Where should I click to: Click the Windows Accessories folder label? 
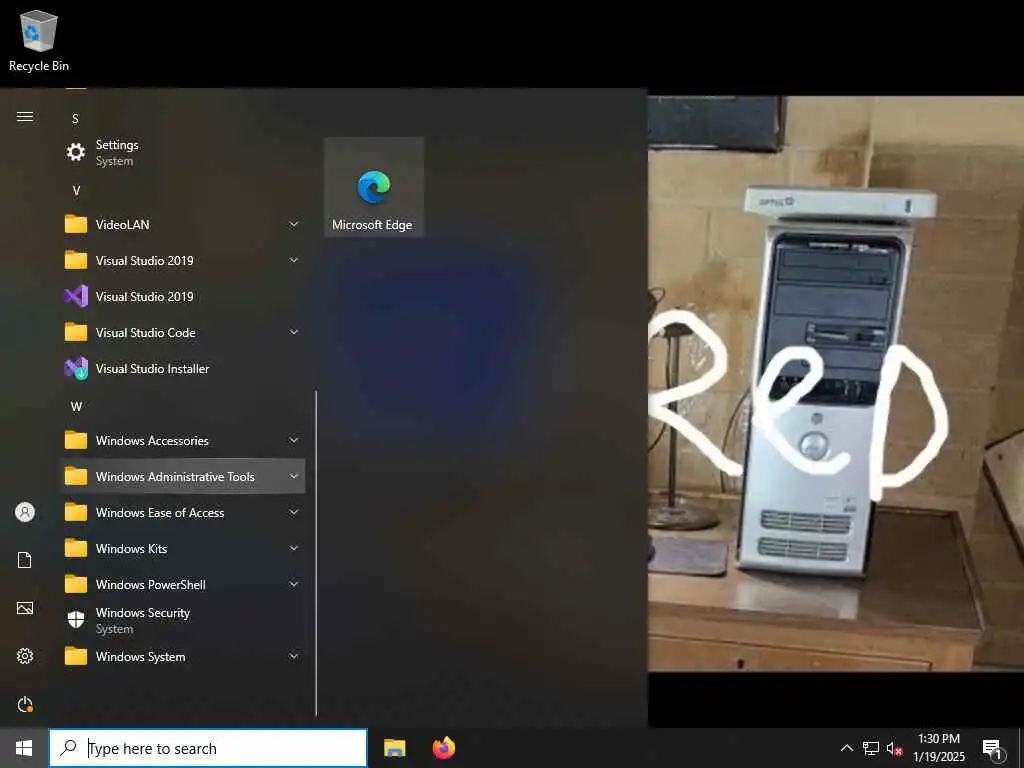point(152,441)
